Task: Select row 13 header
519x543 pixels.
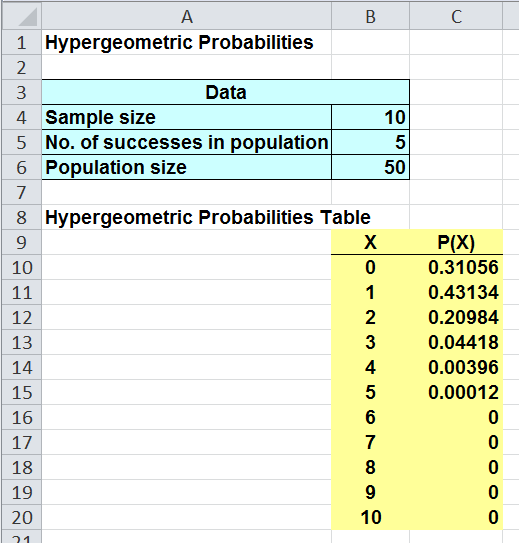Action: click(x=21, y=342)
